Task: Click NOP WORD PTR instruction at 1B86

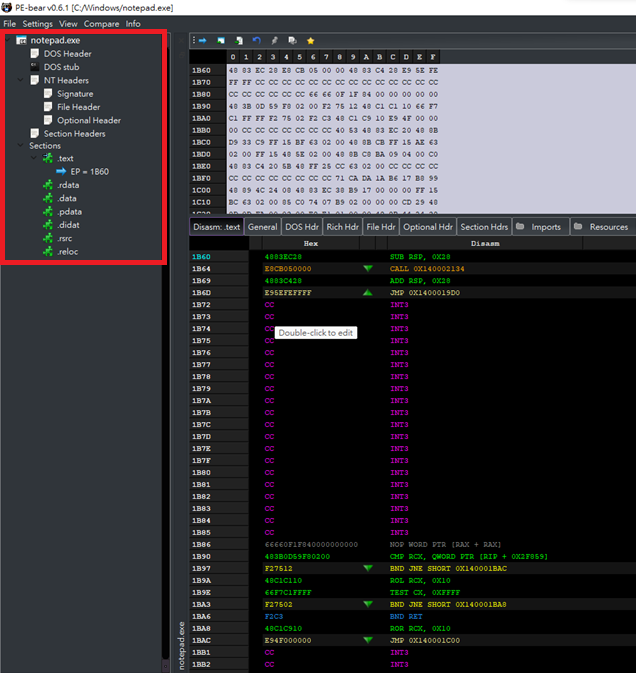Action: click(445, 544)
